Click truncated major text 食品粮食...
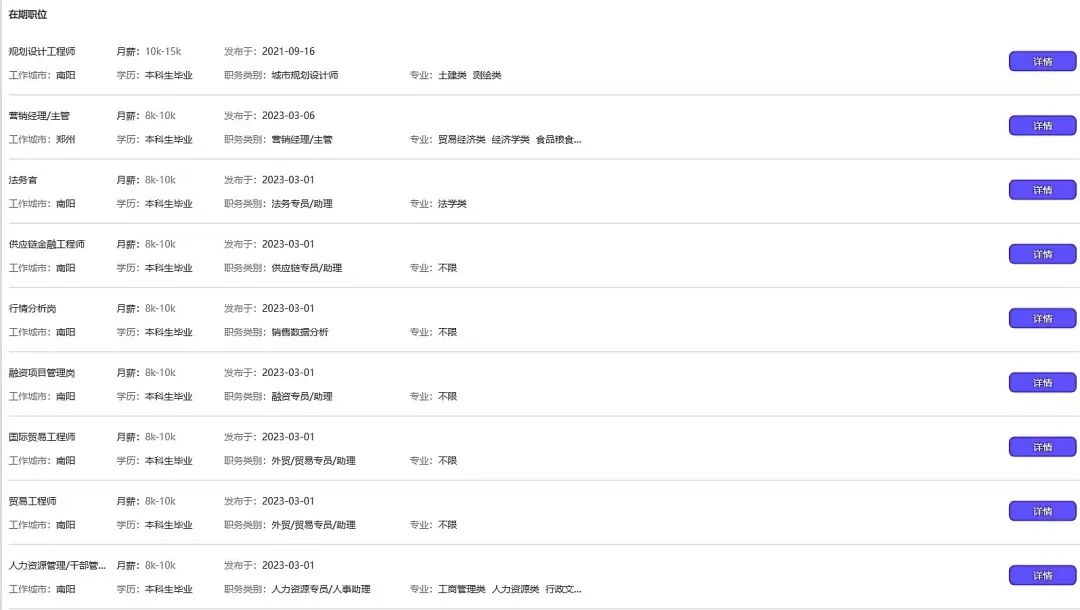 [x=558, y=140]
